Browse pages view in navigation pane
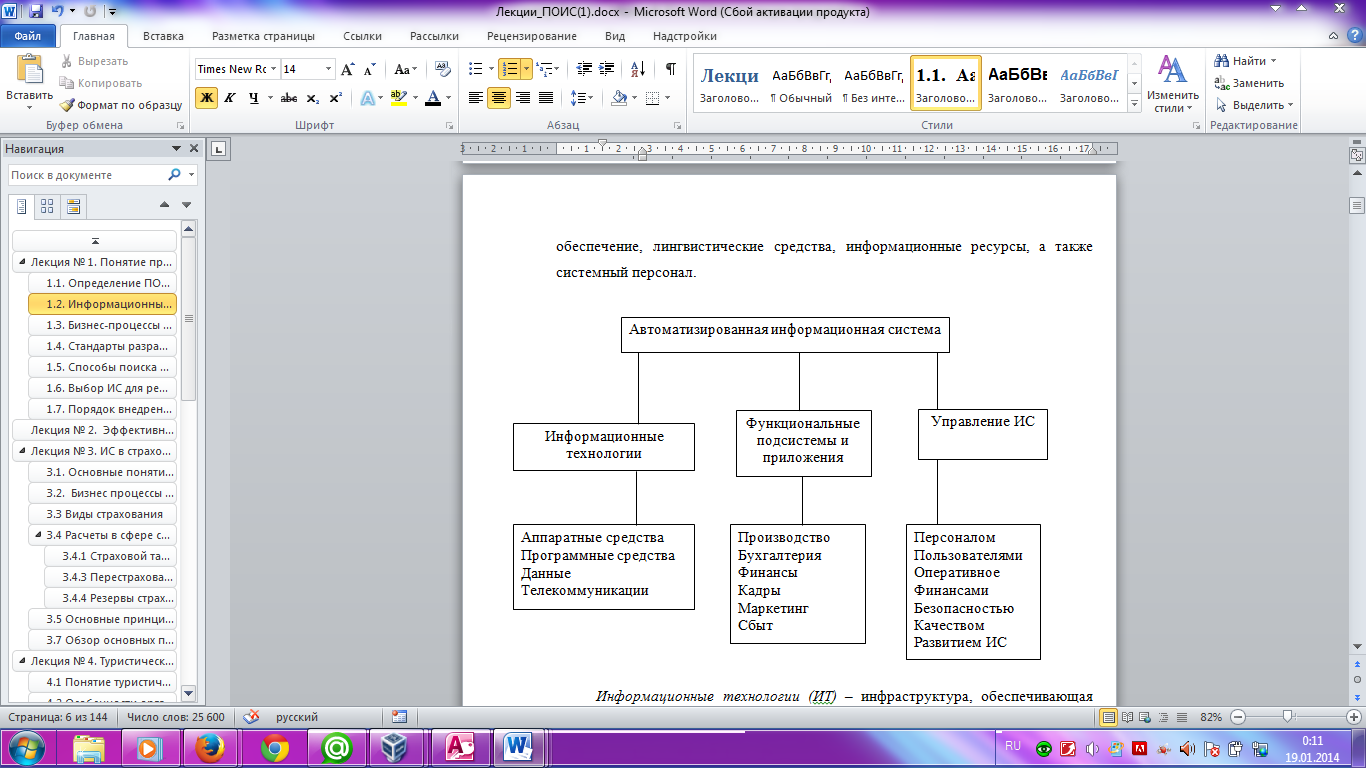 (x=46, y=207)
